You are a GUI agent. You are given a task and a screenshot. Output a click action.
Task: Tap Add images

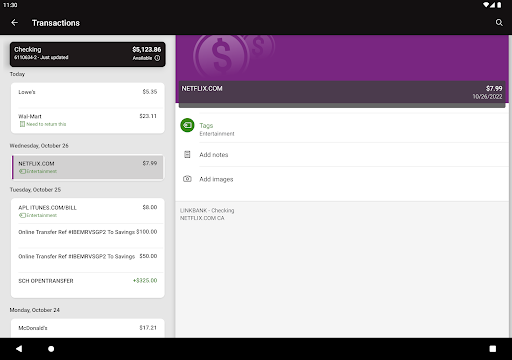point(343,179)
